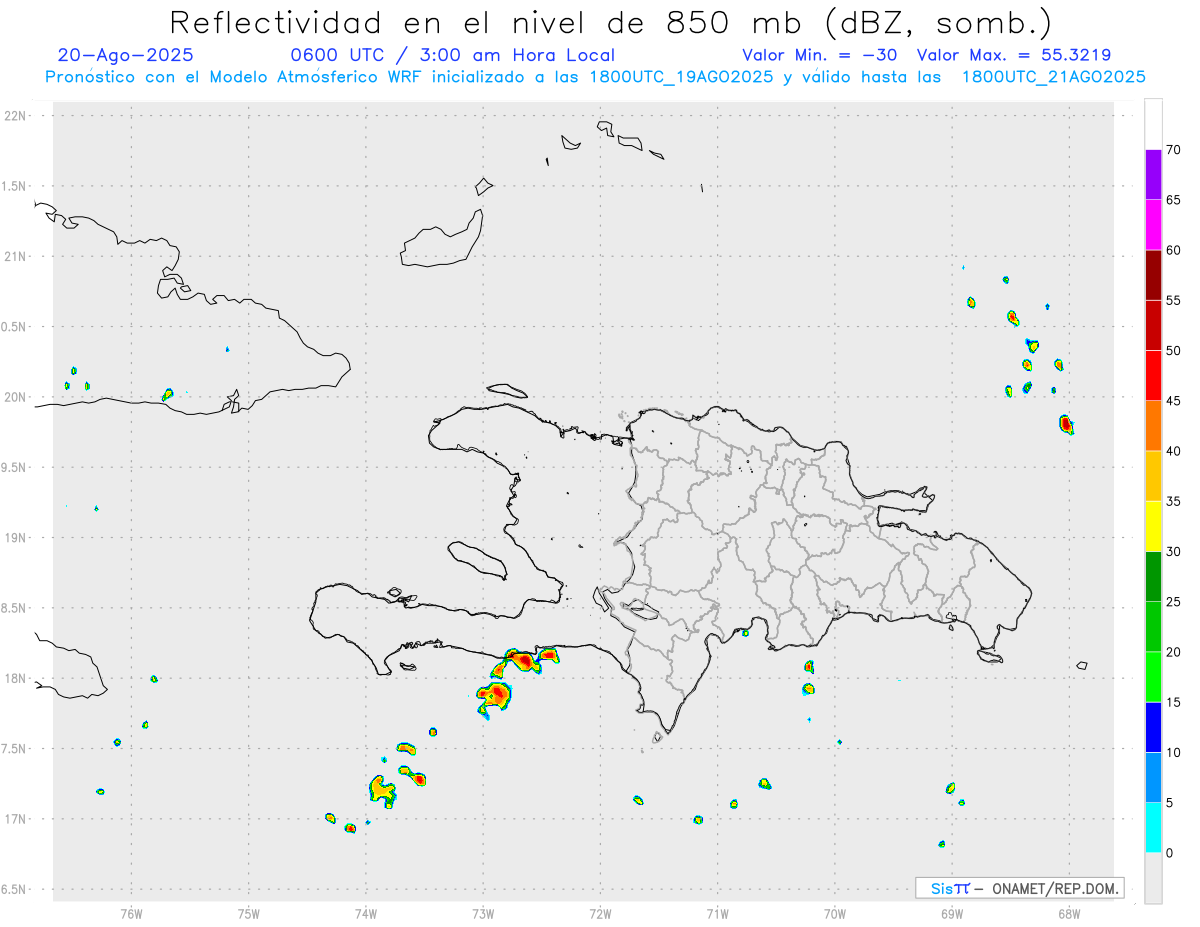Click the magenta 60–65 dBZ colorbar segment
Screen dimensions: 1200x927
(1153, 225)
